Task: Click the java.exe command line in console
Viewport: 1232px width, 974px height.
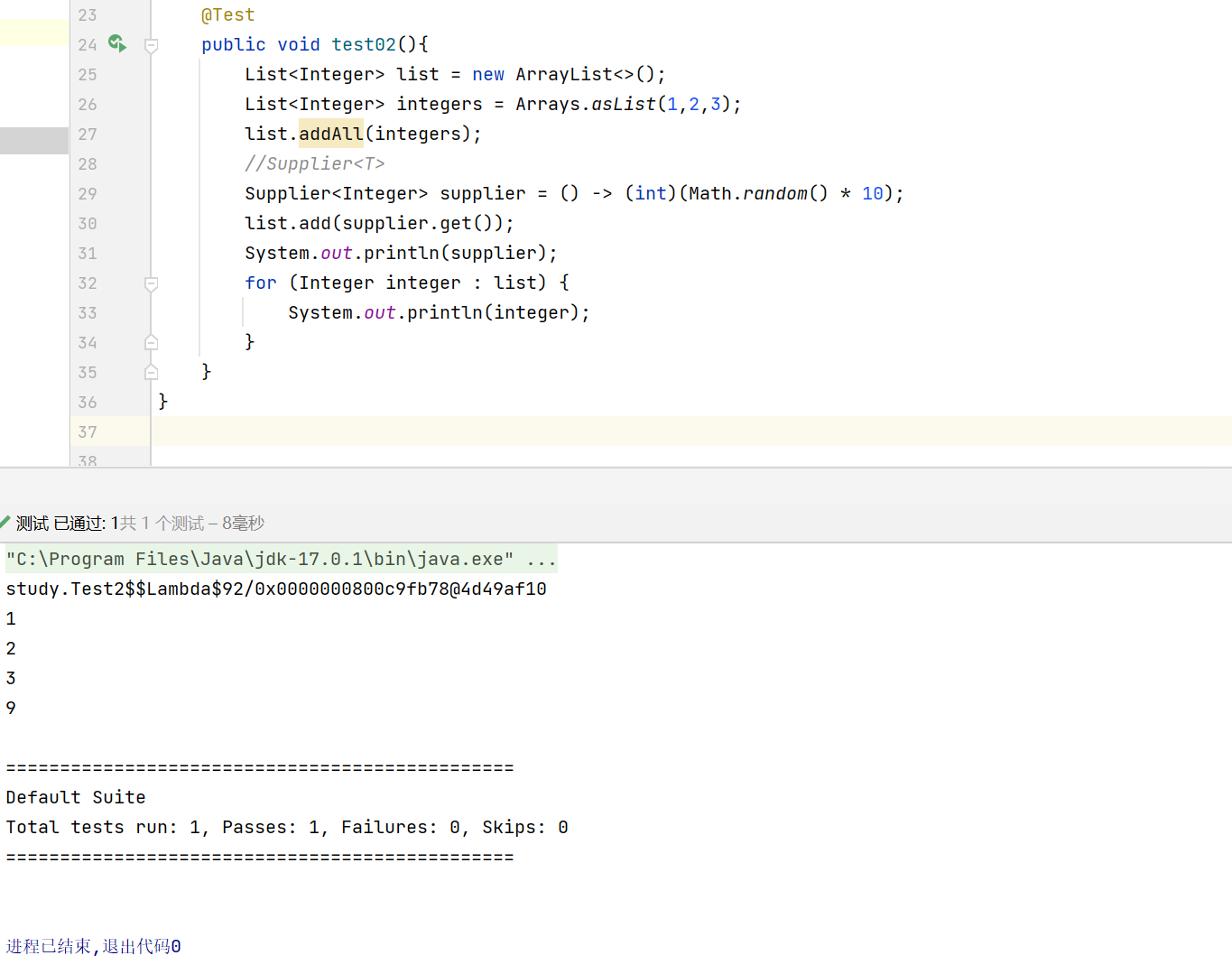Action: point(282,559)
